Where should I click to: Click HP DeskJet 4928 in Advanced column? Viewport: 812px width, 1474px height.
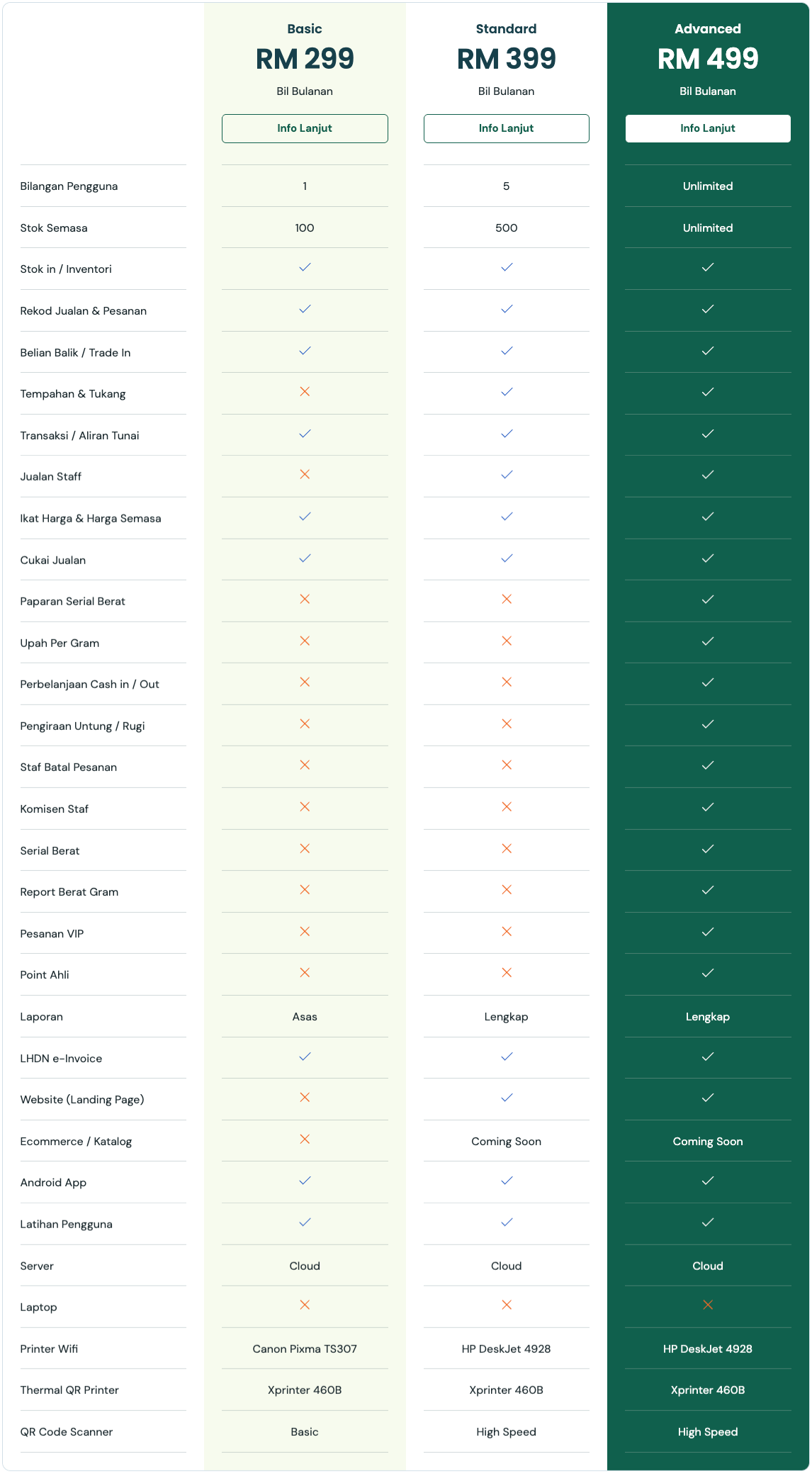click(708, 1349)
